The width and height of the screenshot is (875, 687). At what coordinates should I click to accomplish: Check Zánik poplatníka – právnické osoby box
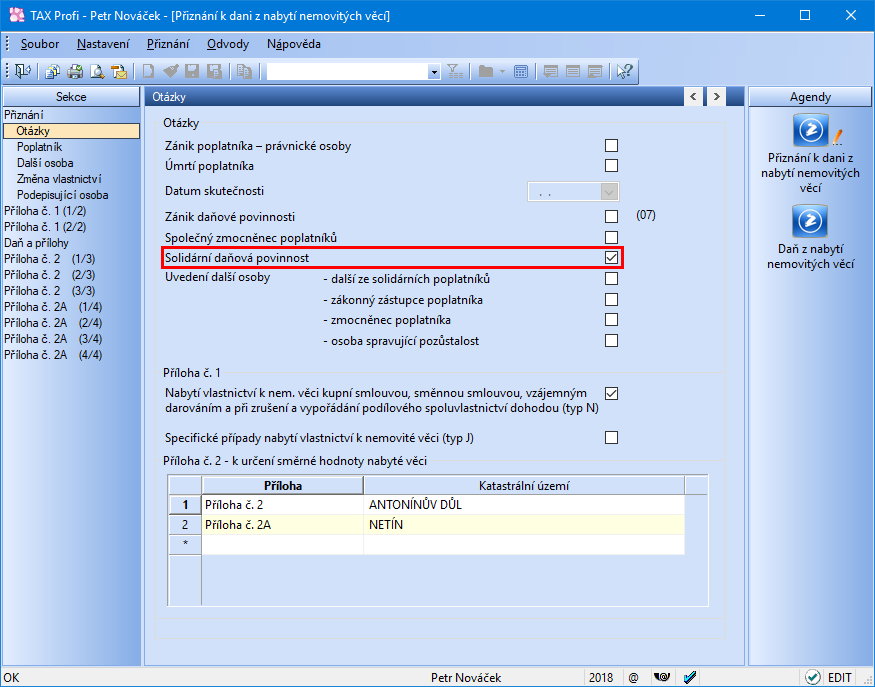[x=612, y=146]
